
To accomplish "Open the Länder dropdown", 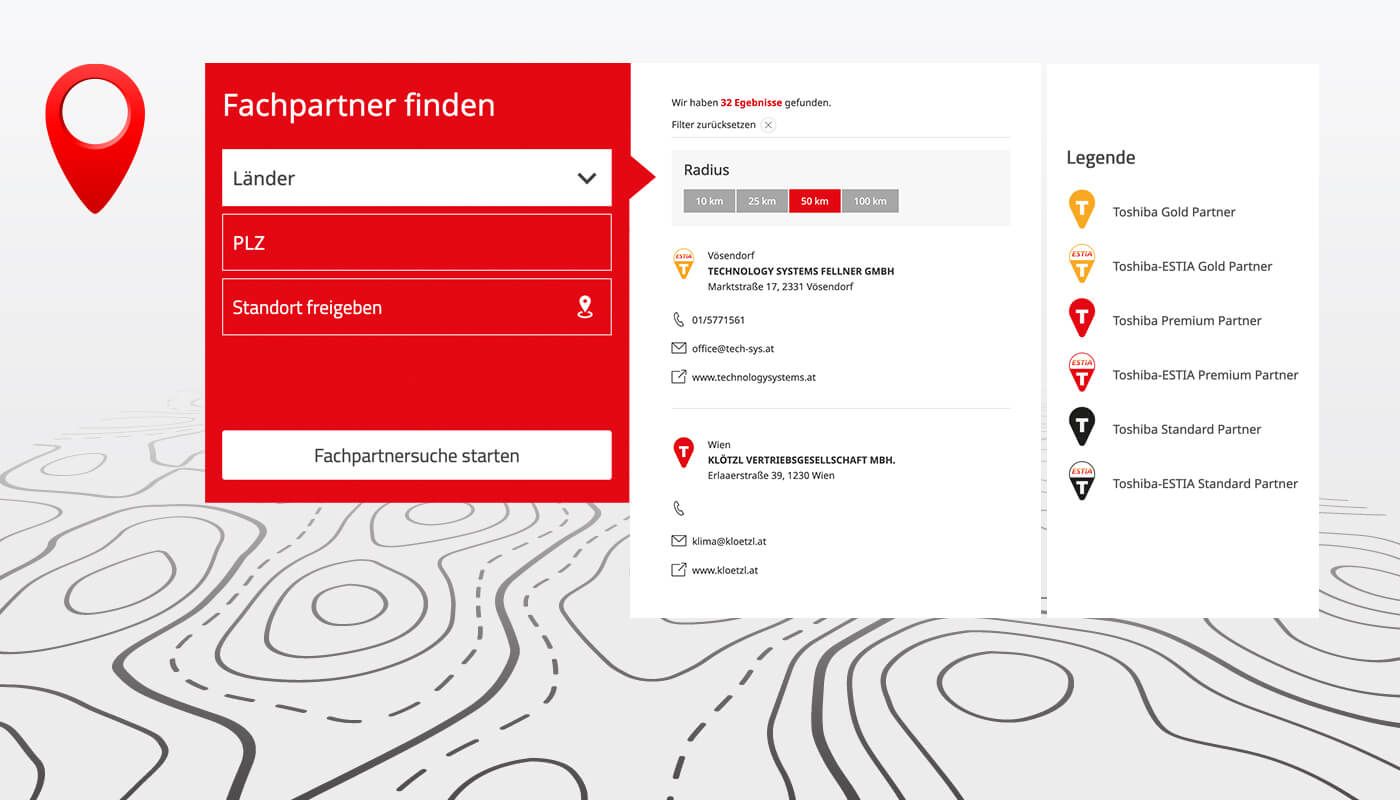I will click(x=400, y=178).
